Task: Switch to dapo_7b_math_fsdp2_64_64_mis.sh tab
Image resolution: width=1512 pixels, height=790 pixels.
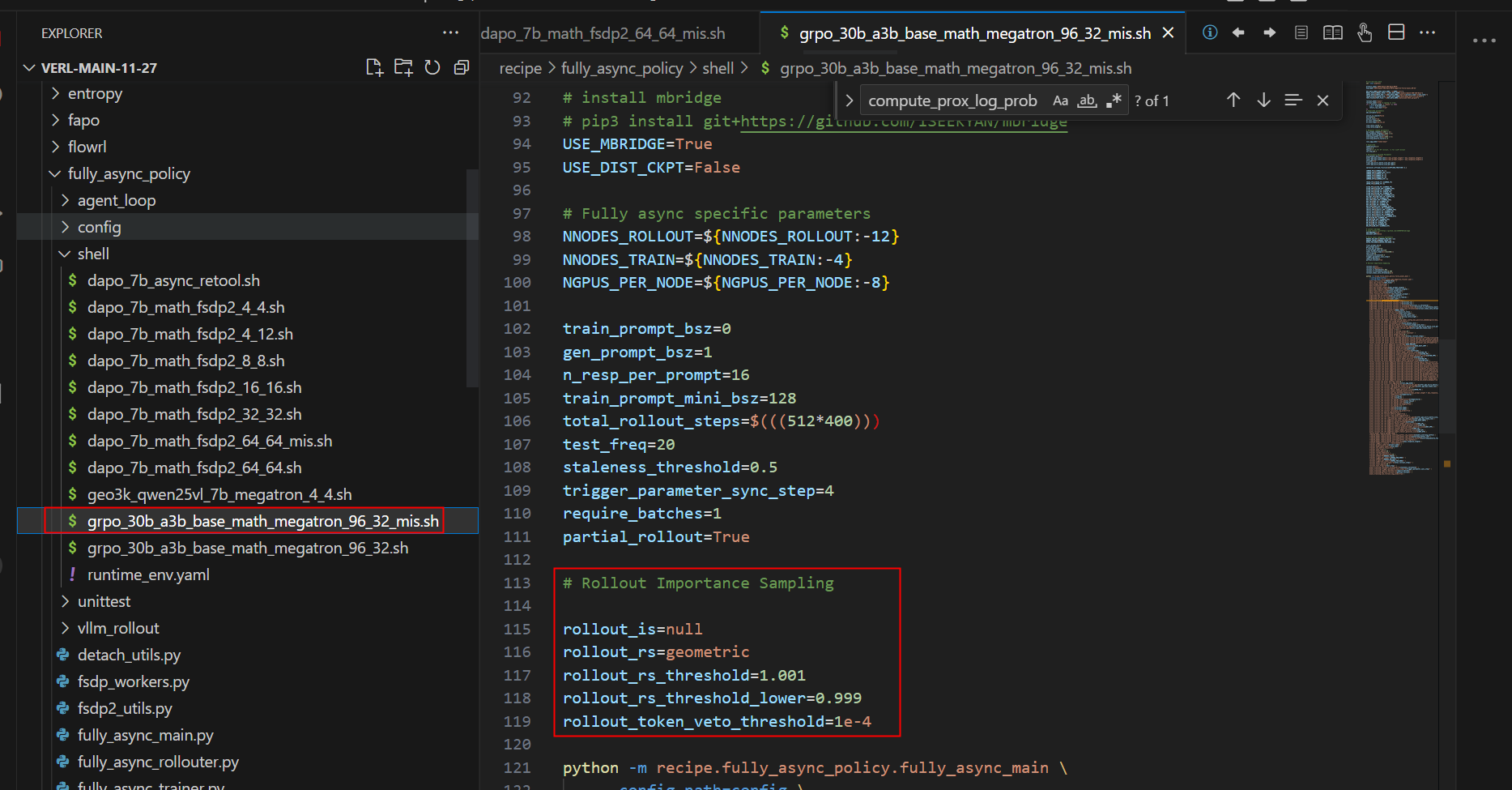Action: point(603,33)
